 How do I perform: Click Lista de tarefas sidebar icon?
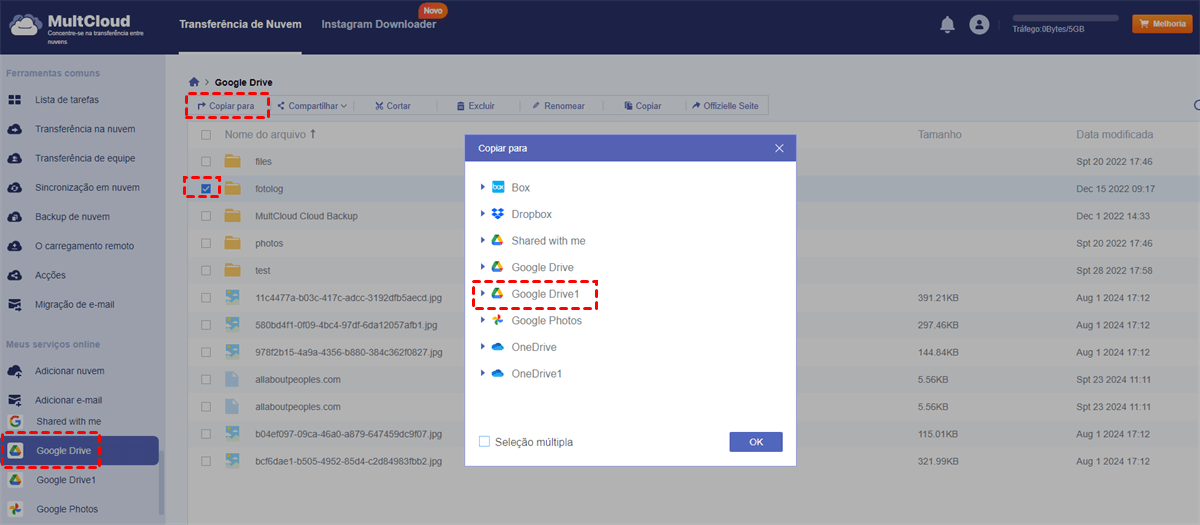pos(15,100)
